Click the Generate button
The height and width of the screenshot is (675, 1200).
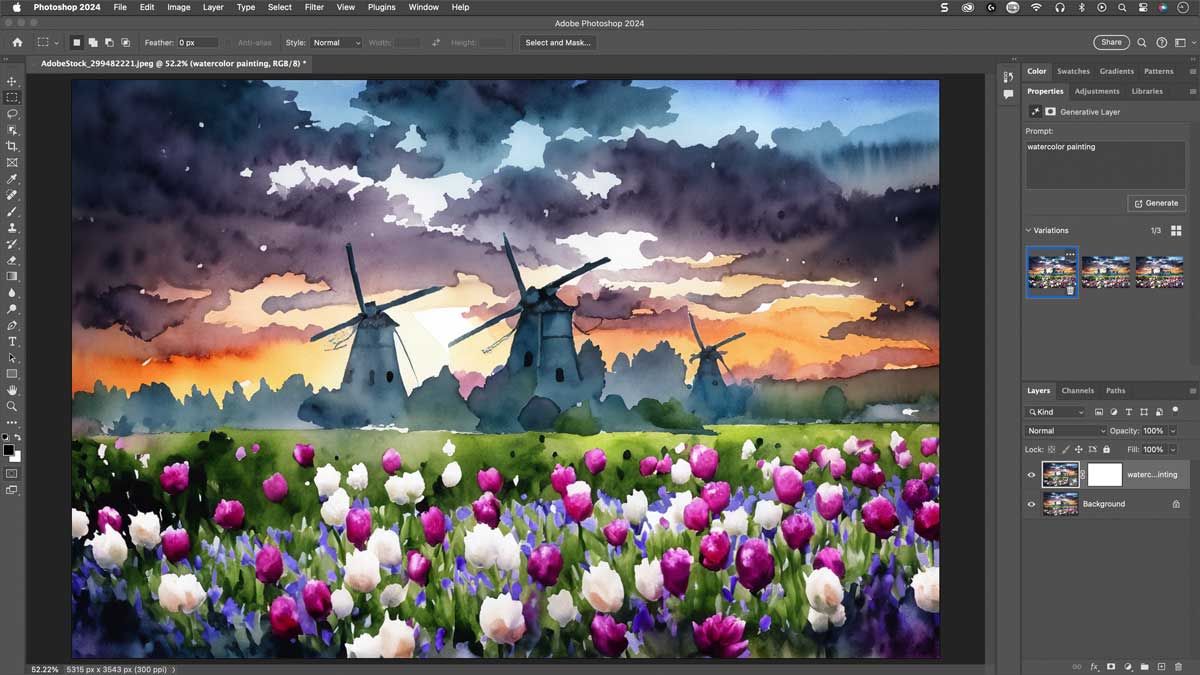1156,203
